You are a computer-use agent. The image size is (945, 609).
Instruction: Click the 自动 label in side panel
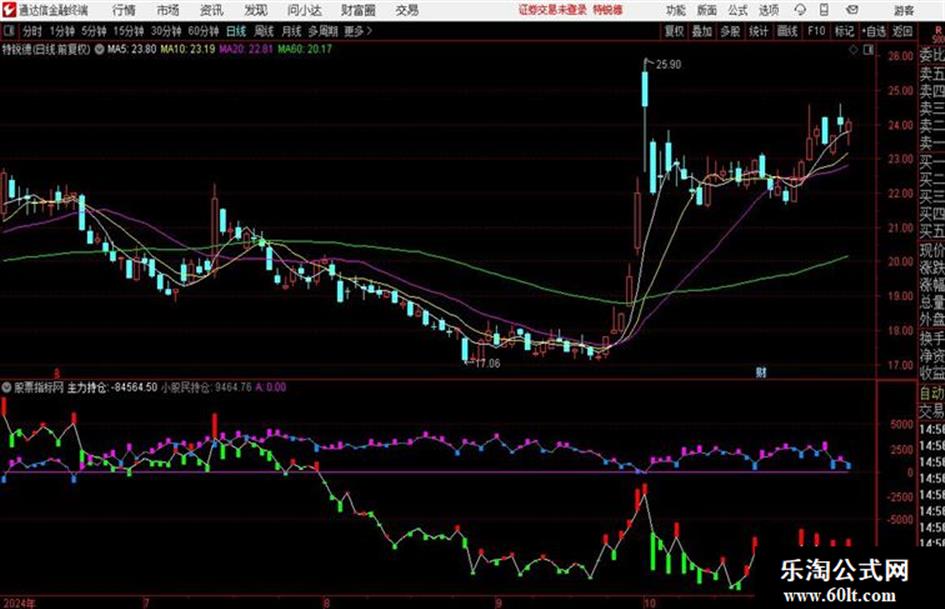(932, 393)
